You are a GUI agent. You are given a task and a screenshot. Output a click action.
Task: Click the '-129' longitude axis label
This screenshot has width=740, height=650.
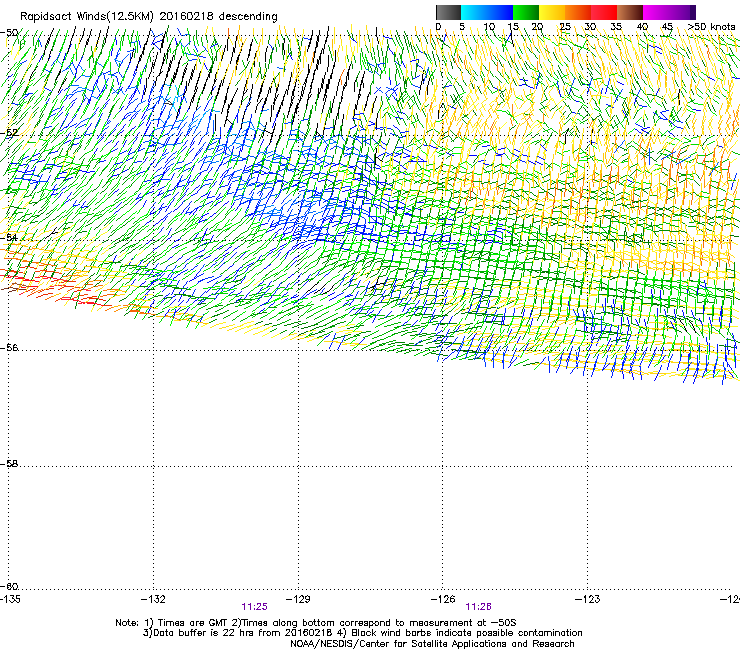pyautogui.click(x=299, y=599)
